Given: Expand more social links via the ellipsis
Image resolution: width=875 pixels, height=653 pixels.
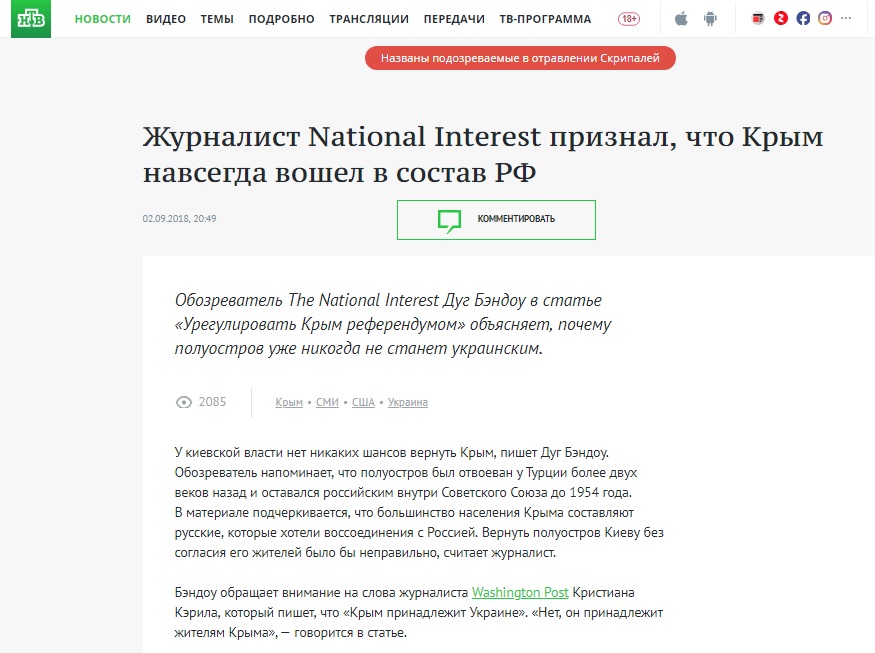Looking at the screenshot, I should coord(846,18).
